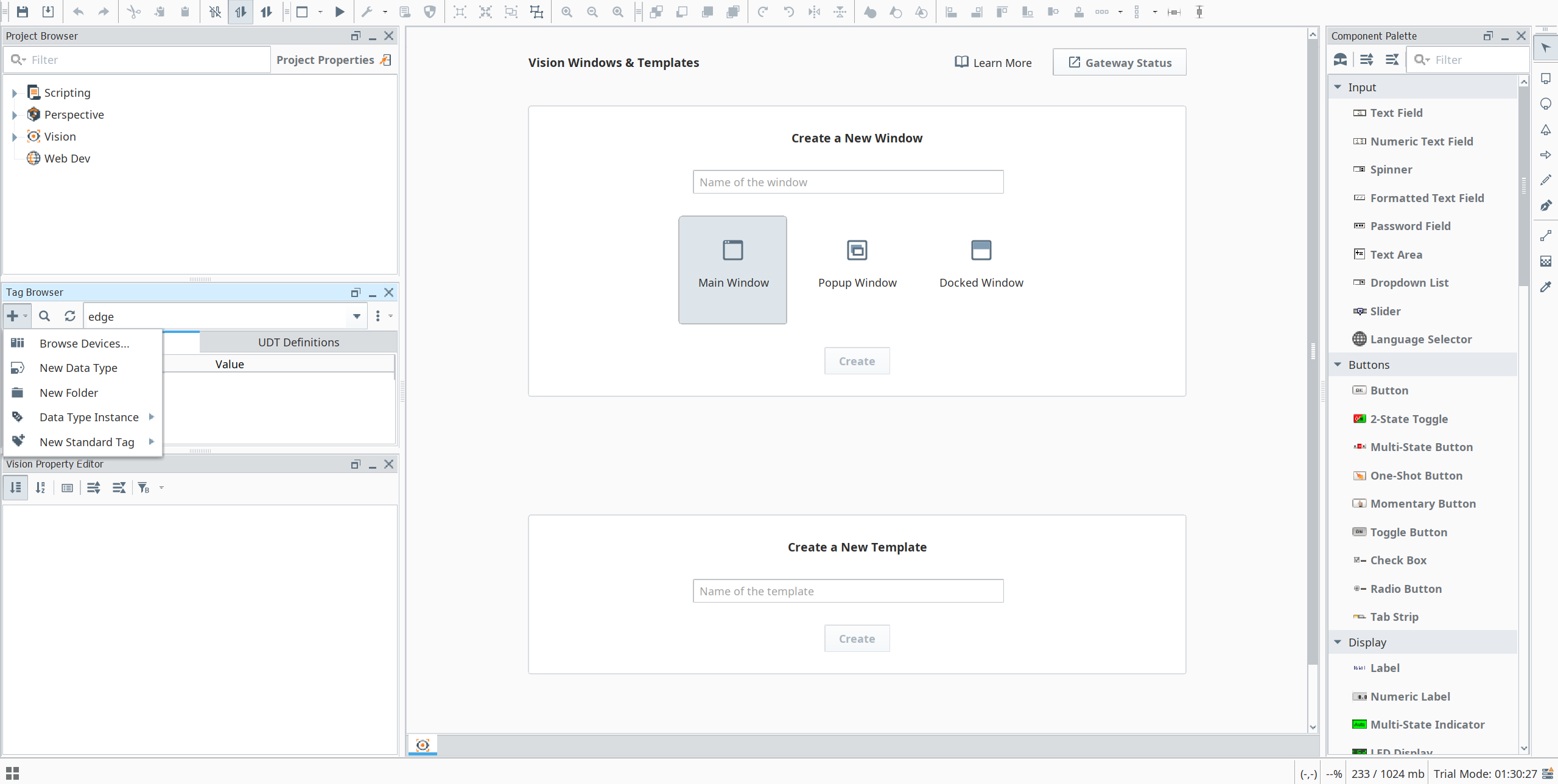The image size is (1558, 784).
Task: Click the Tag Browser search magnifier icon
Action: tap(44, 316)
